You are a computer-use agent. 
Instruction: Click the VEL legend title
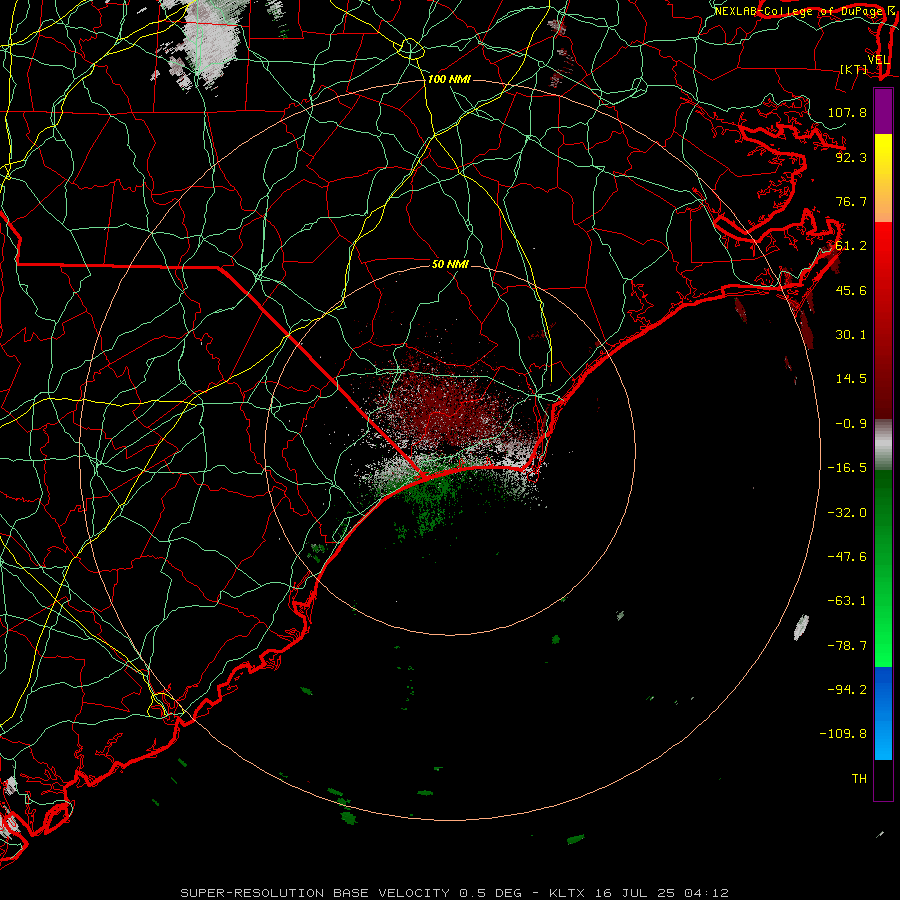[878, 60]
